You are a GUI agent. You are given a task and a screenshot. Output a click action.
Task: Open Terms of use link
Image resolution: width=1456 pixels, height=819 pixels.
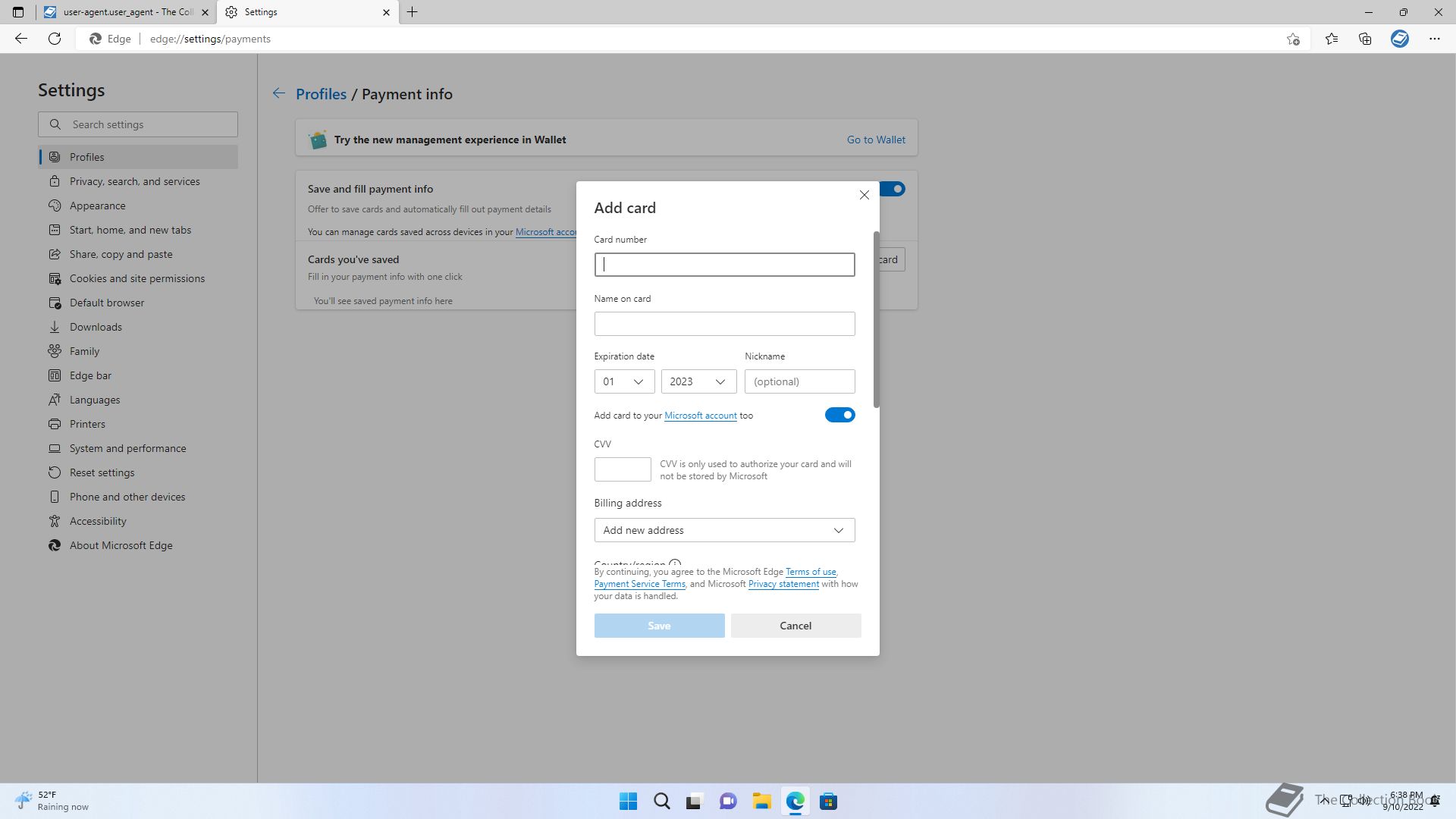coord(811,572)
